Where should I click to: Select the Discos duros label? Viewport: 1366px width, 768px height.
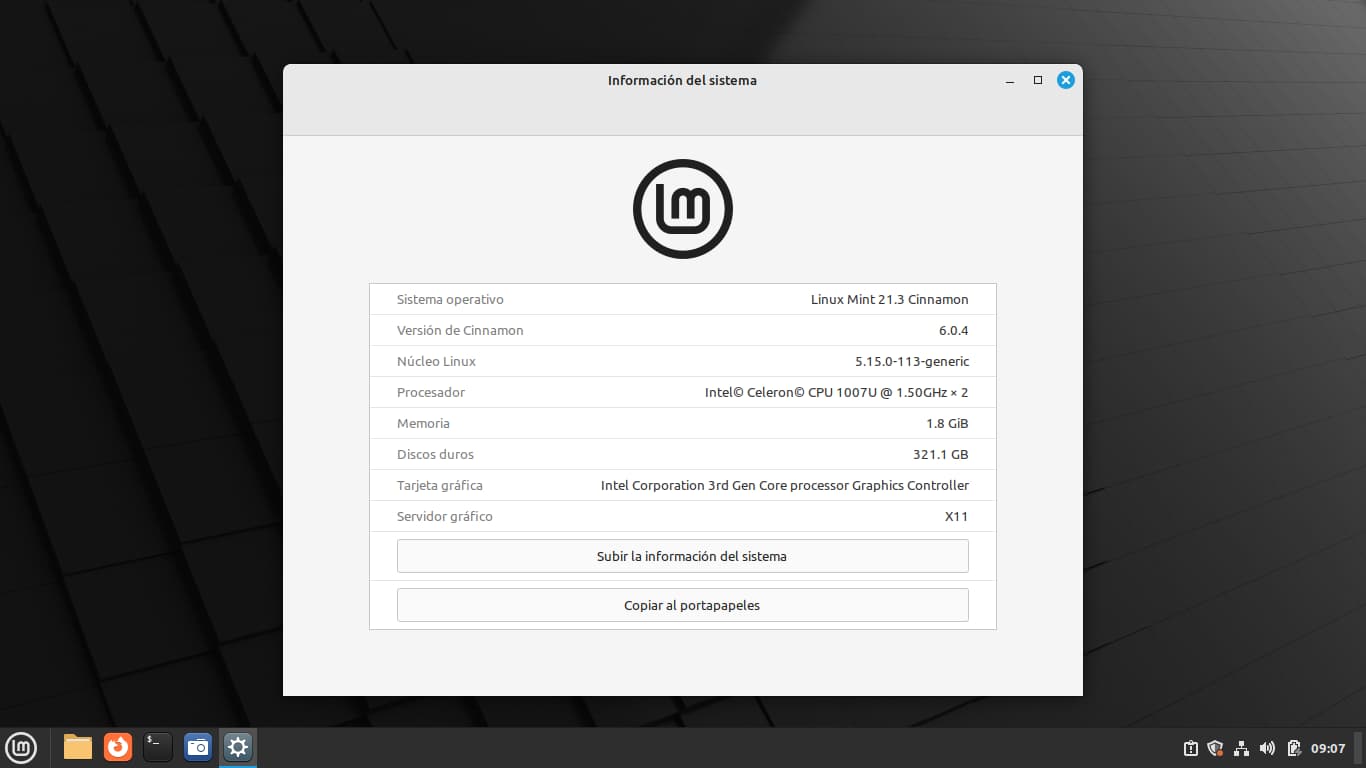point(435,454)
